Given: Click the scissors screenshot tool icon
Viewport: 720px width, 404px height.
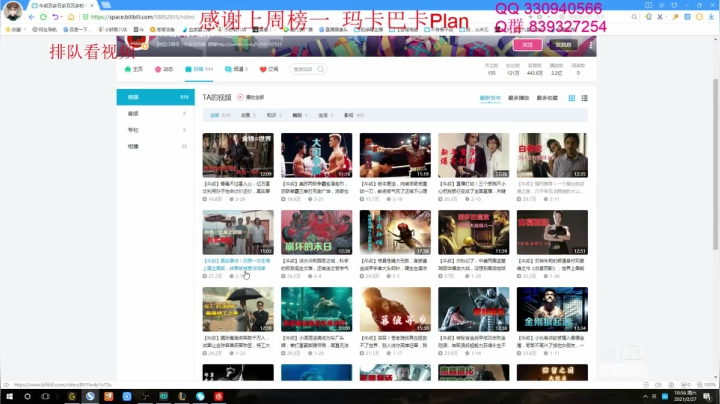Looking at the screenshot, I should pyautogui.click(x=660, y=17).
